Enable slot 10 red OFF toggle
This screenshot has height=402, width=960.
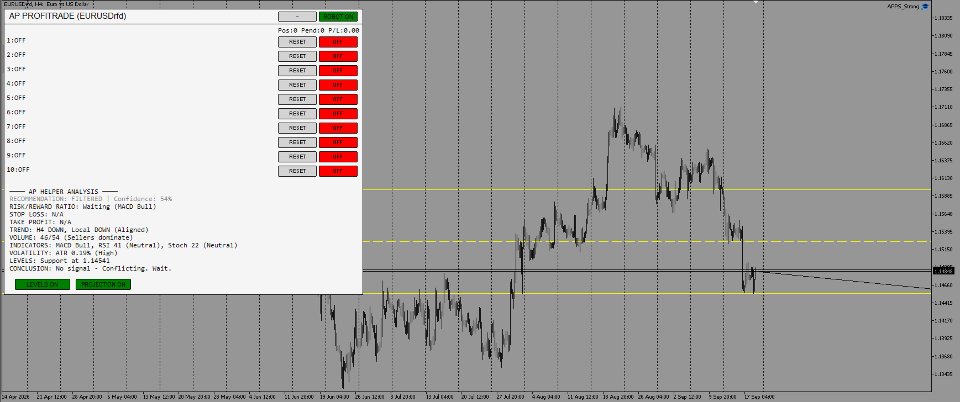(x=338, y=171)
